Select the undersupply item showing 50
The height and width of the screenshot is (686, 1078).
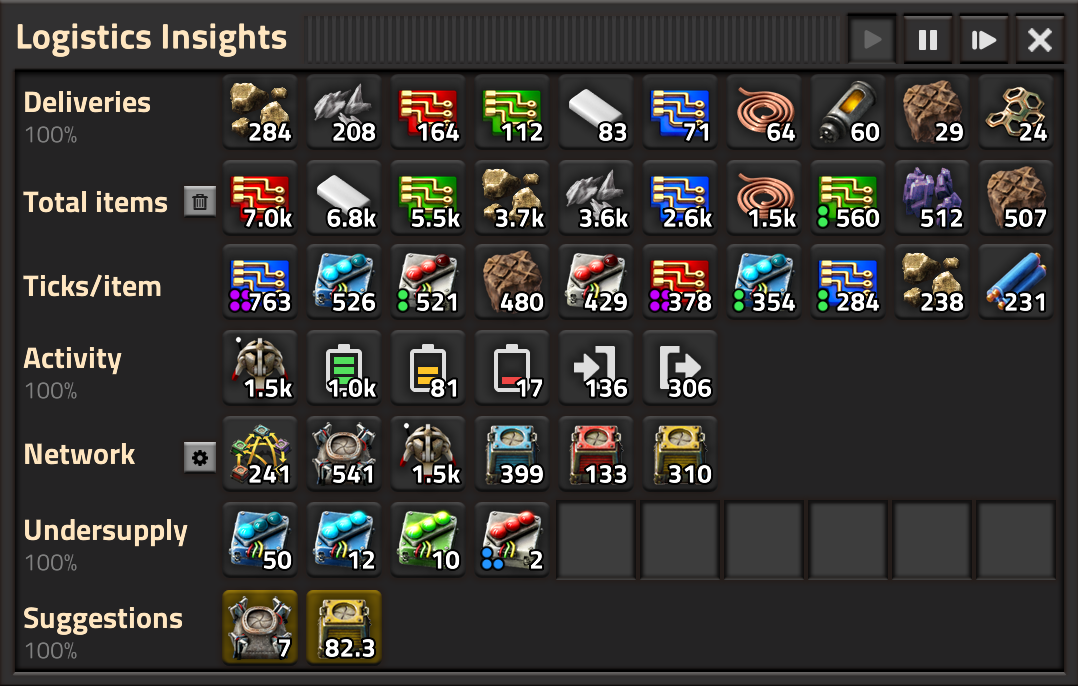click(260, 540)
